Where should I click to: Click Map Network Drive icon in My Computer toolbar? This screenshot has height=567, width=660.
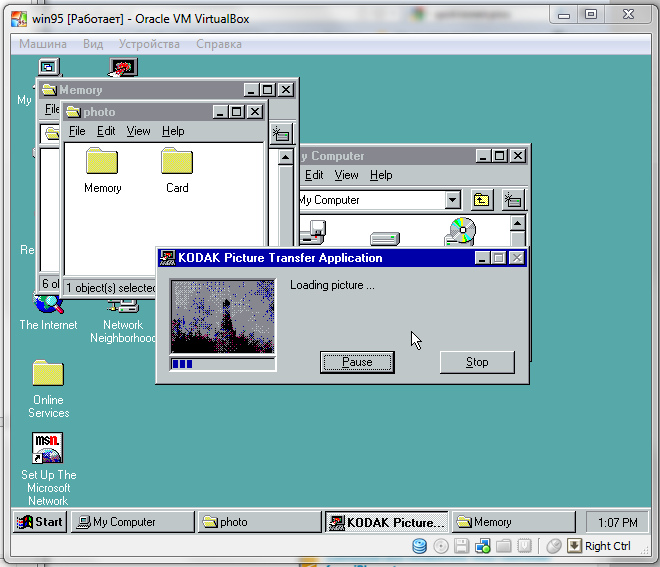point(513,200)
